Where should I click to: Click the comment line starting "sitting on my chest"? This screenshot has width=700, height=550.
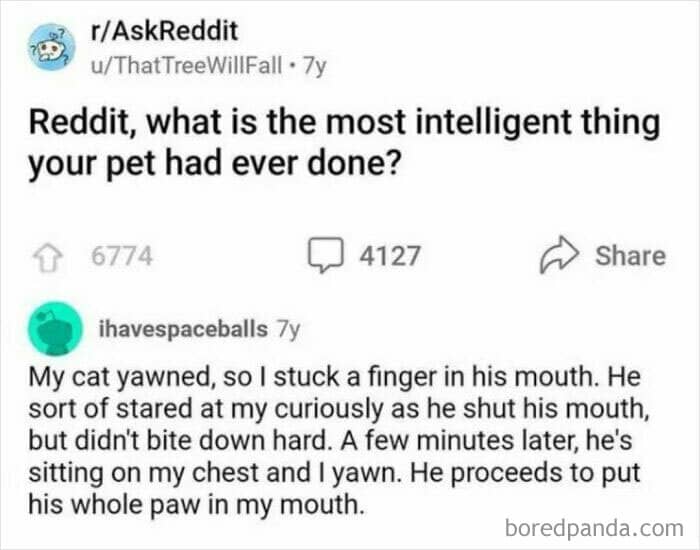point(334,473)
